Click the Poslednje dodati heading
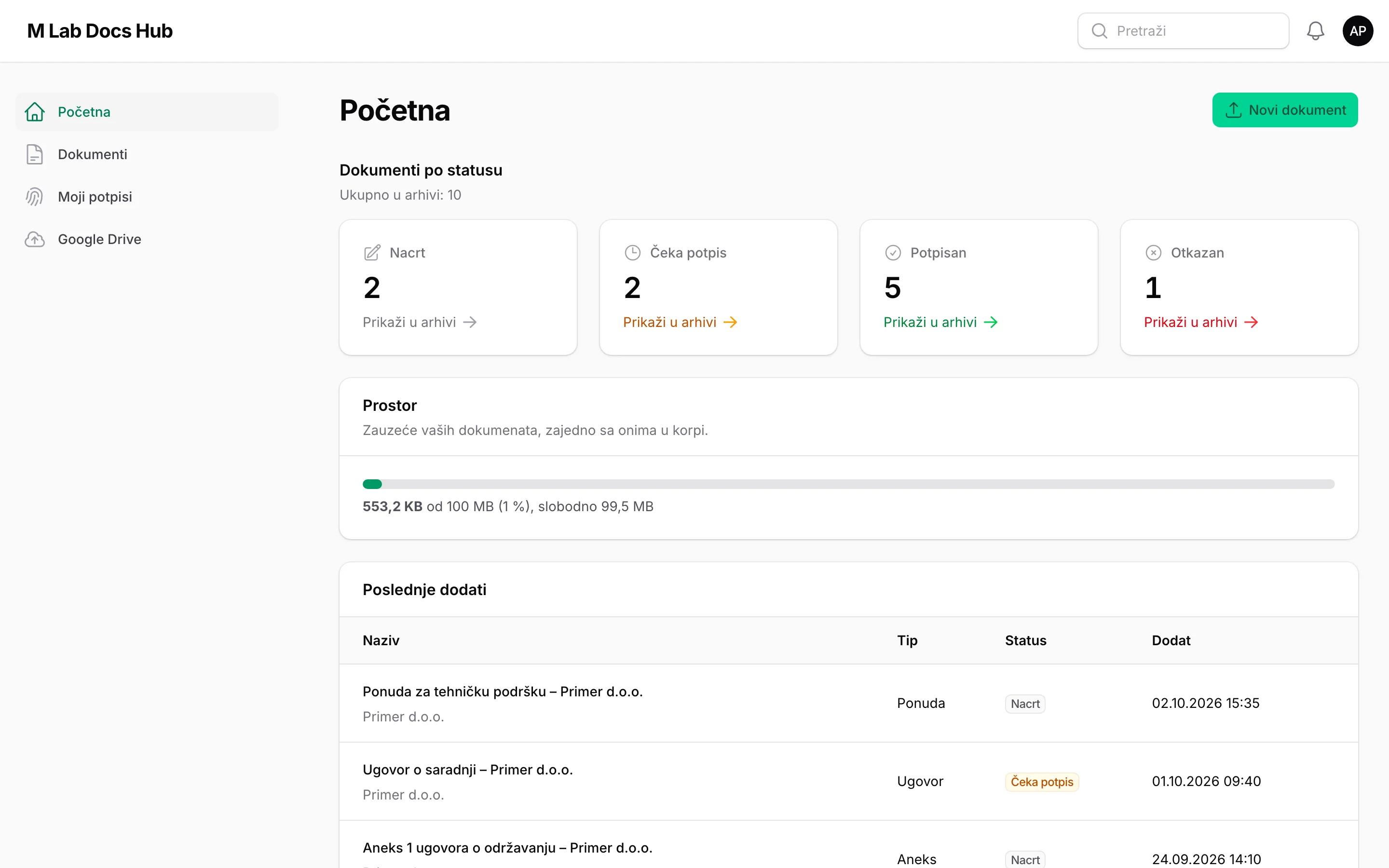The width and height of the screenshot is (1389, 868). (x=424, y=590)
